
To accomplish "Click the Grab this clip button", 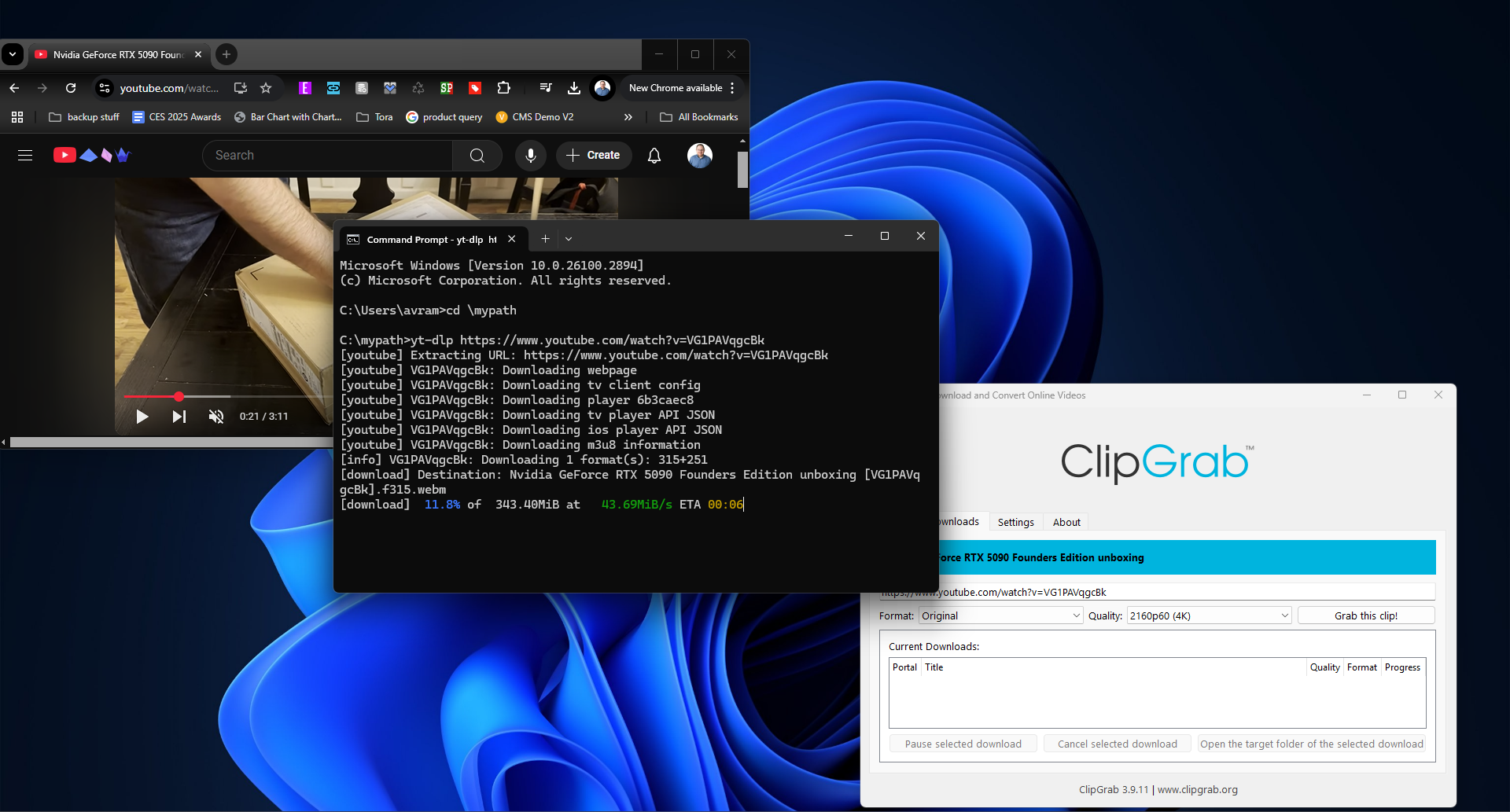I will (1365, 615).
